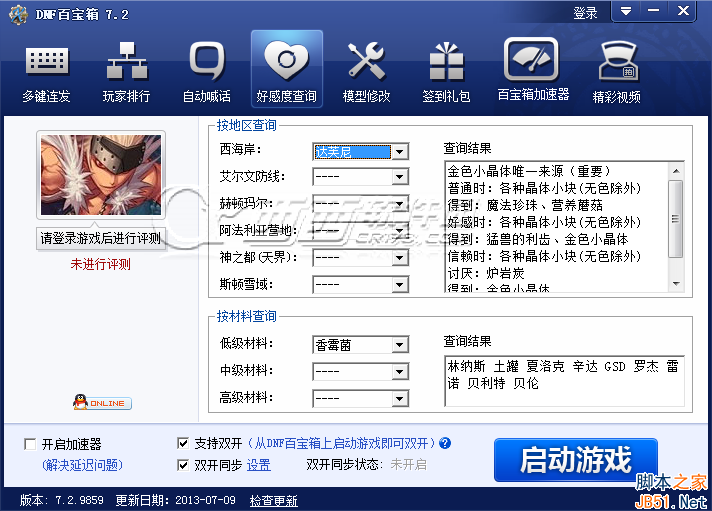
Task: Select 好感度查询 heart icon tab
Action: pos(287,69)
